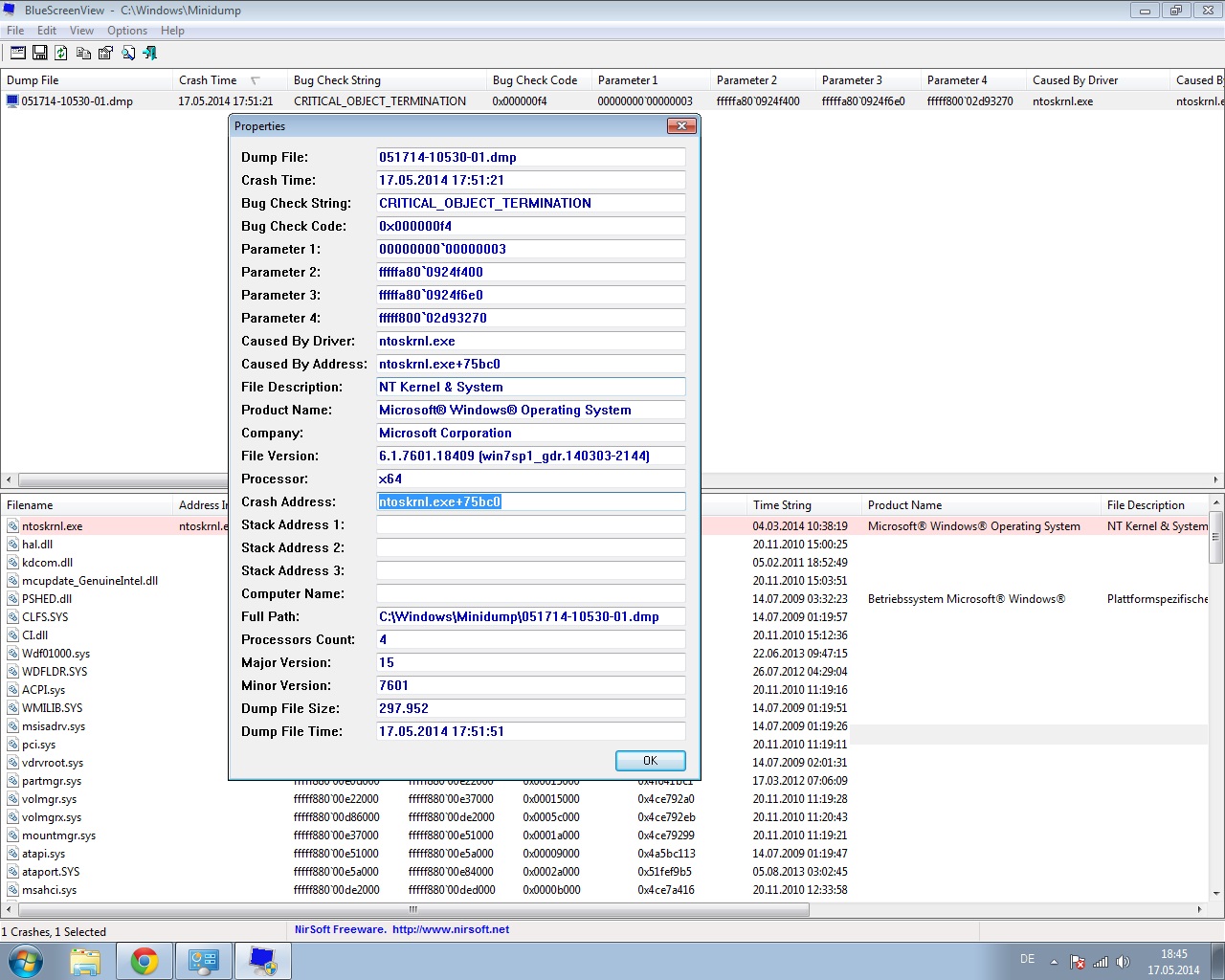Open the Options menu
Viewport: 1225px width, 980px height.
[x=127, y=31]
